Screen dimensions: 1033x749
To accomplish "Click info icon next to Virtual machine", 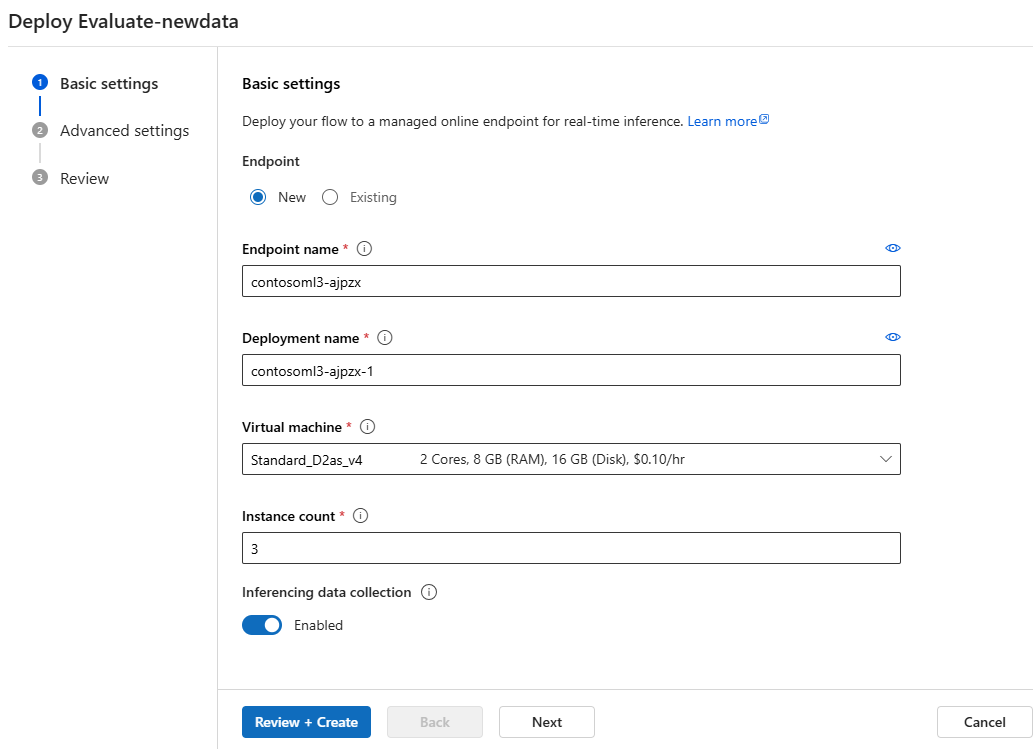I will pyautogui.click(x=367, y=427).
